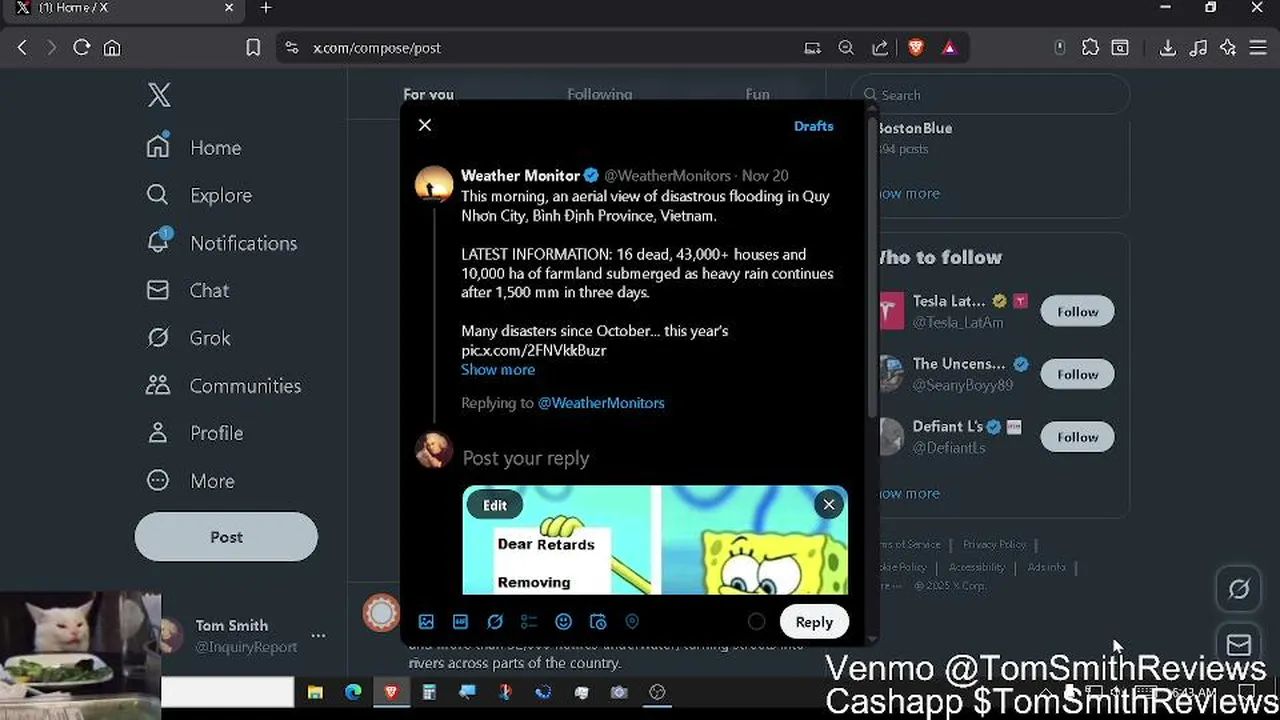Edit the attached image

point(495,505)
